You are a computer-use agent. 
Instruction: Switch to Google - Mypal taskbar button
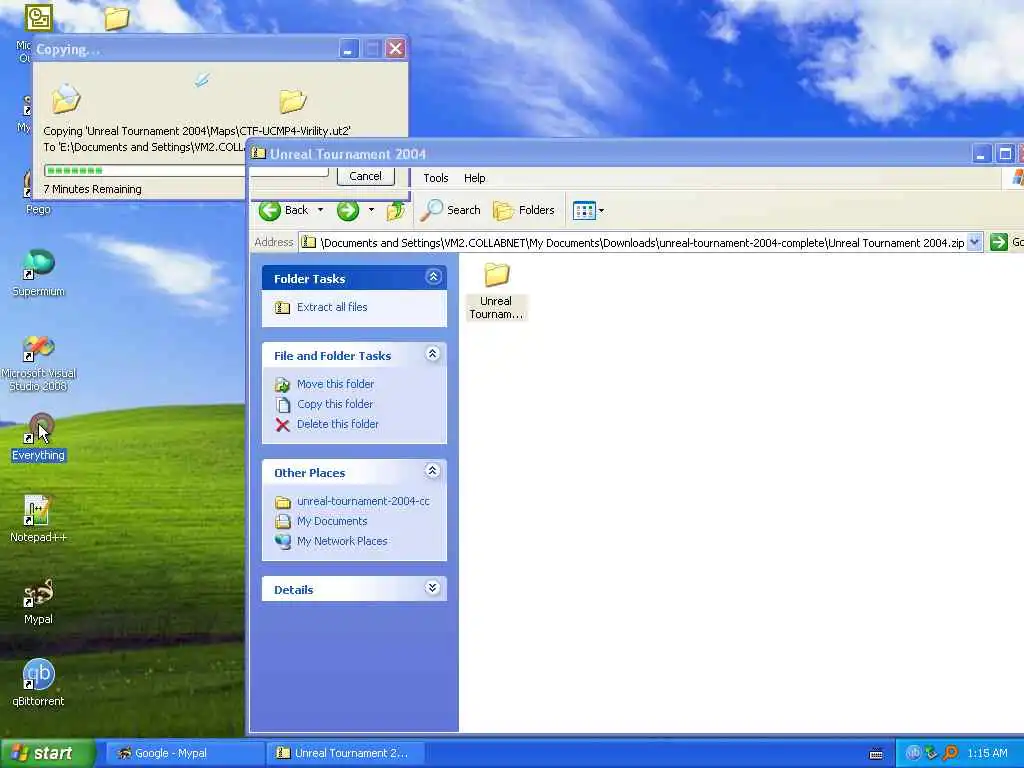(x=185, y=753)
